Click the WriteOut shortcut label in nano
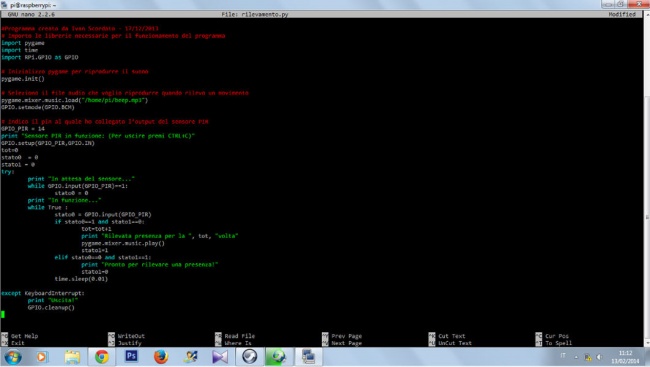This screenshot has height=367, width=650. click(131, 336)
